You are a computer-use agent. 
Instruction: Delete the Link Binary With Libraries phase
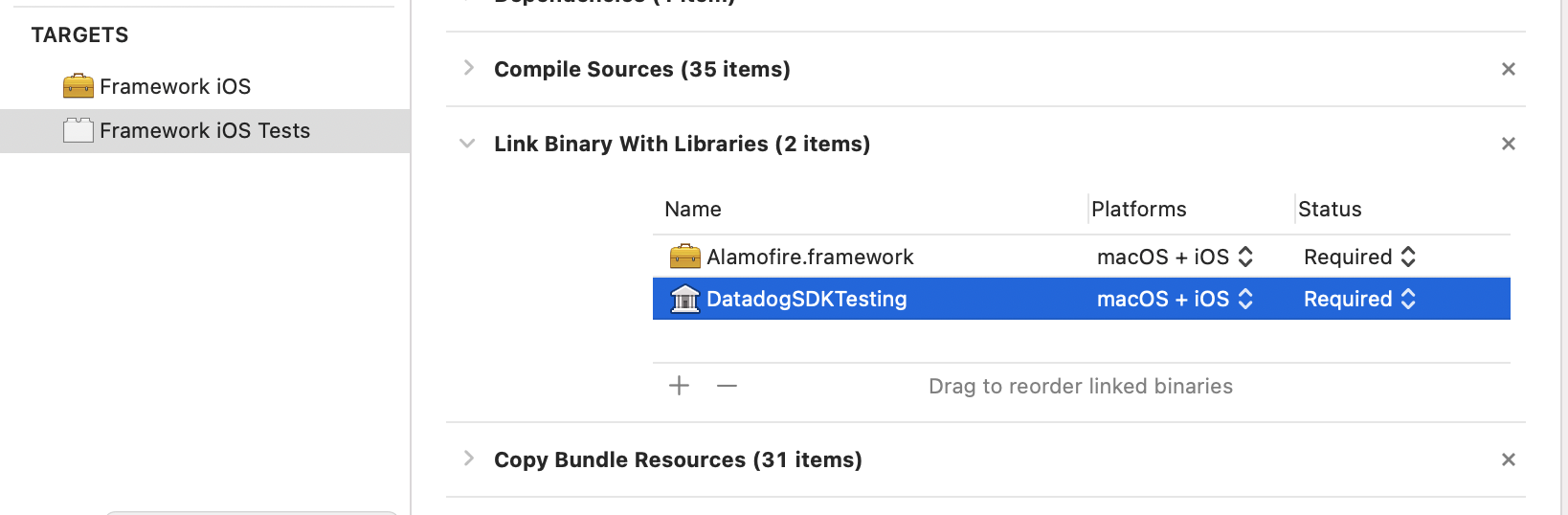[x=1509, y=144]
